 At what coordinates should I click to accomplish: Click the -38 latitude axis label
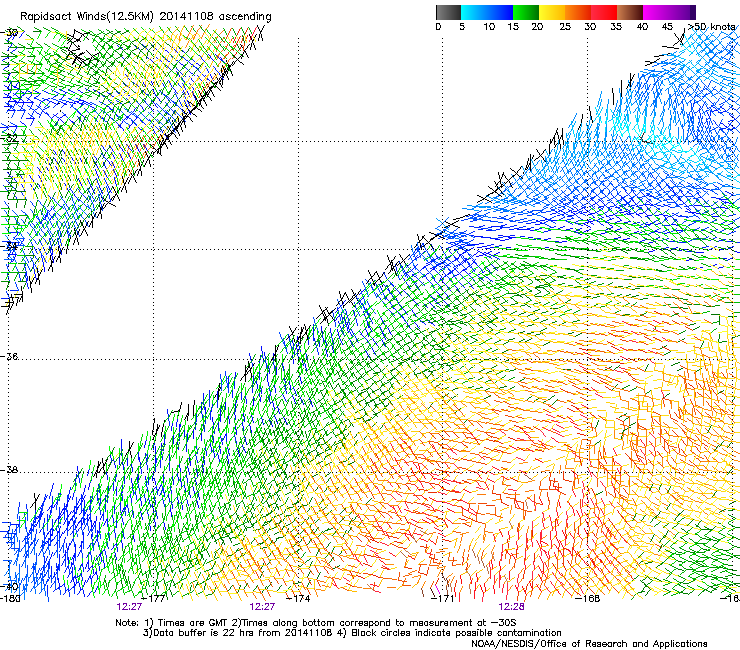(x=10, y=470)
